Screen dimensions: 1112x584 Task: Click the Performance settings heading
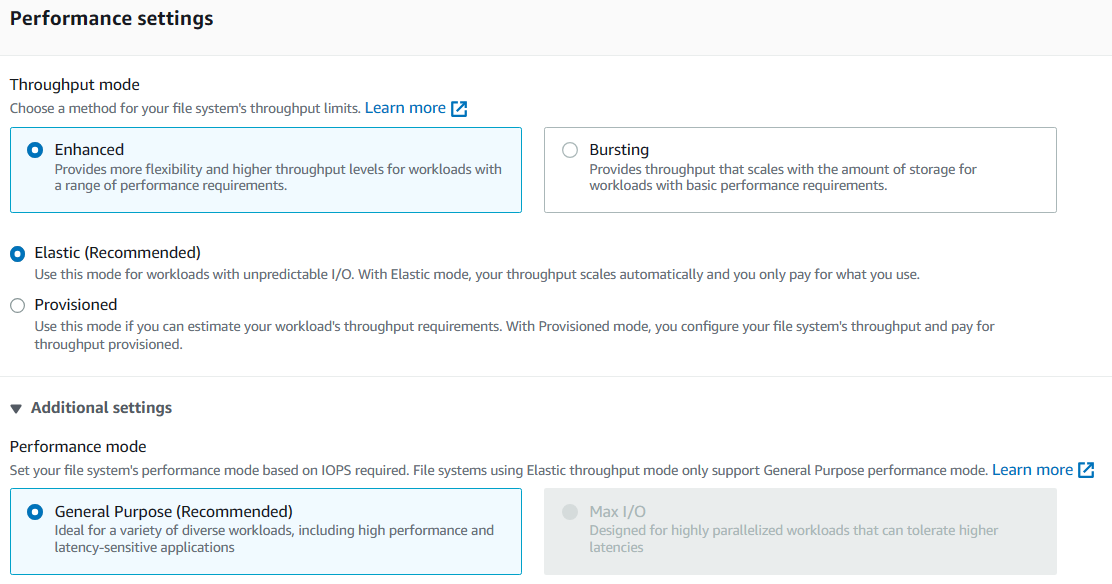[112, 19]
